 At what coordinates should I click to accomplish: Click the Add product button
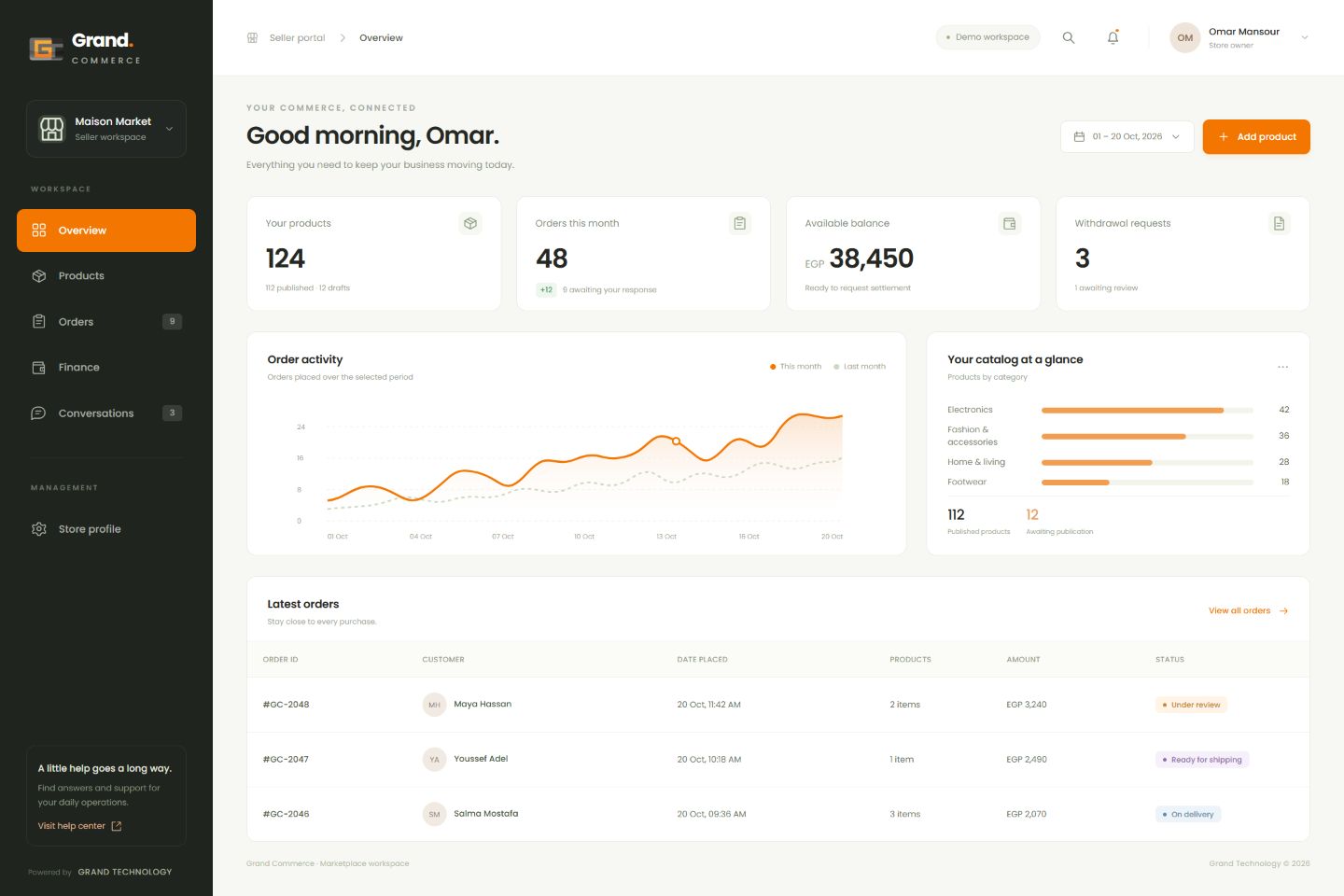1256,136
